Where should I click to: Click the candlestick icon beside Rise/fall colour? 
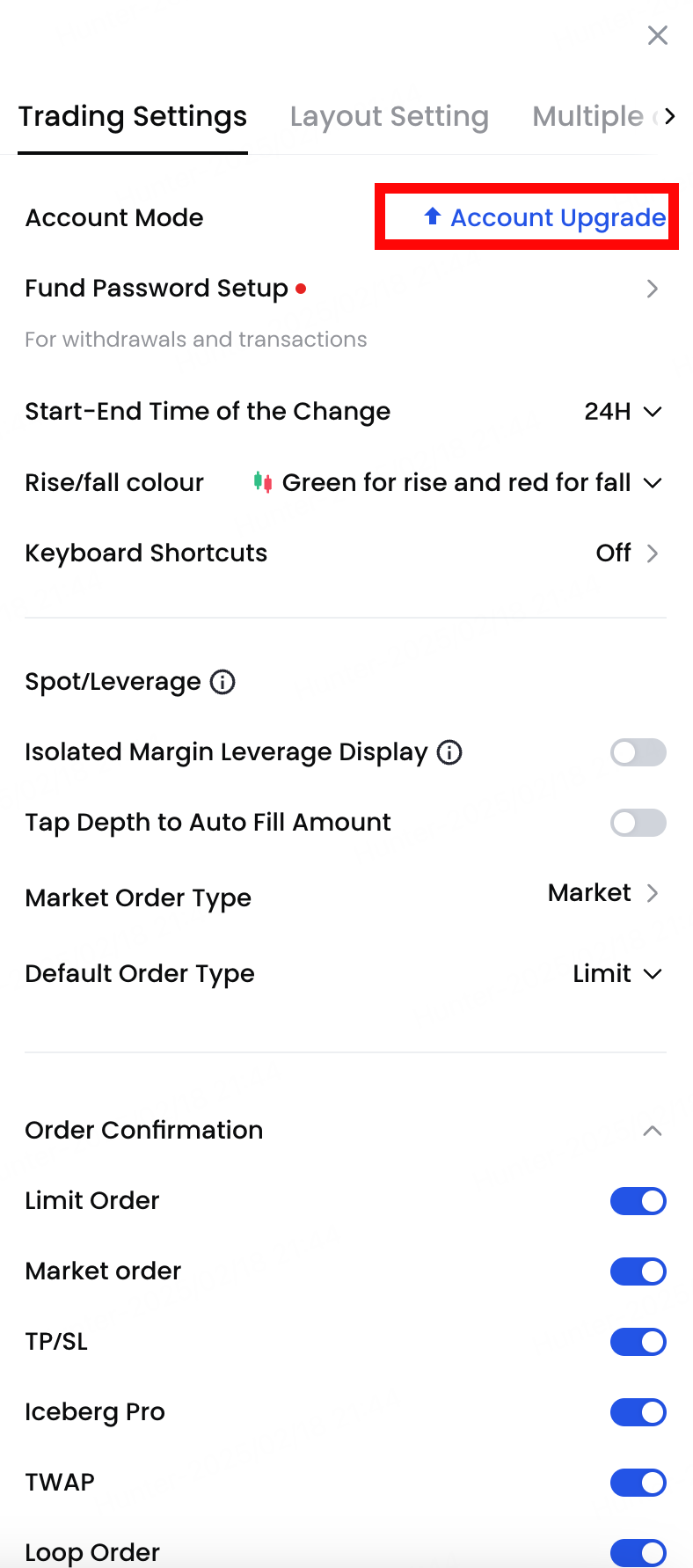(x=262, y=482)
